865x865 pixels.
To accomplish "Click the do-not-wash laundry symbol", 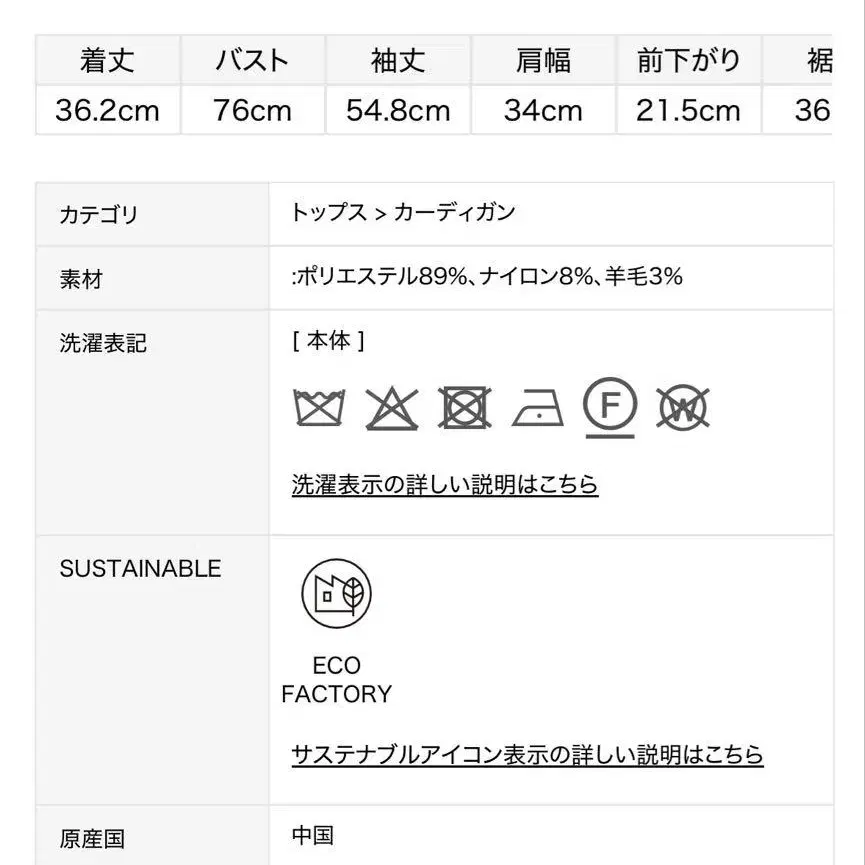I will pyautogui.click(x=319, y=408).
